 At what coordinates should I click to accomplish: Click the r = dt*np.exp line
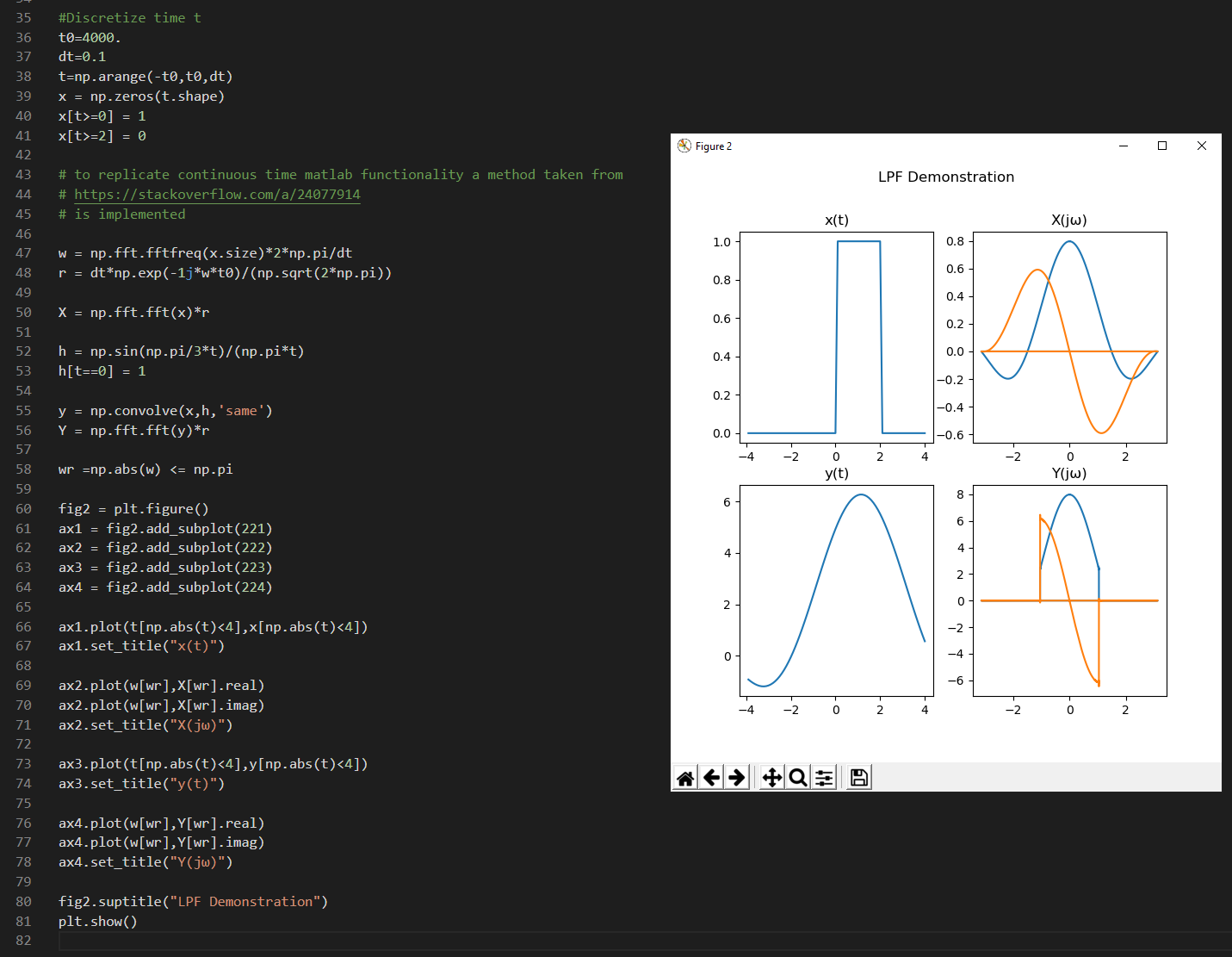point(225,273)
